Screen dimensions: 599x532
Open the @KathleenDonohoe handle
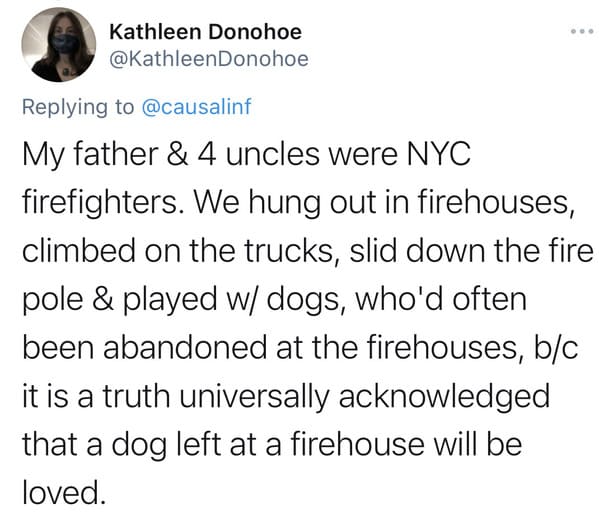click(209, 59)
